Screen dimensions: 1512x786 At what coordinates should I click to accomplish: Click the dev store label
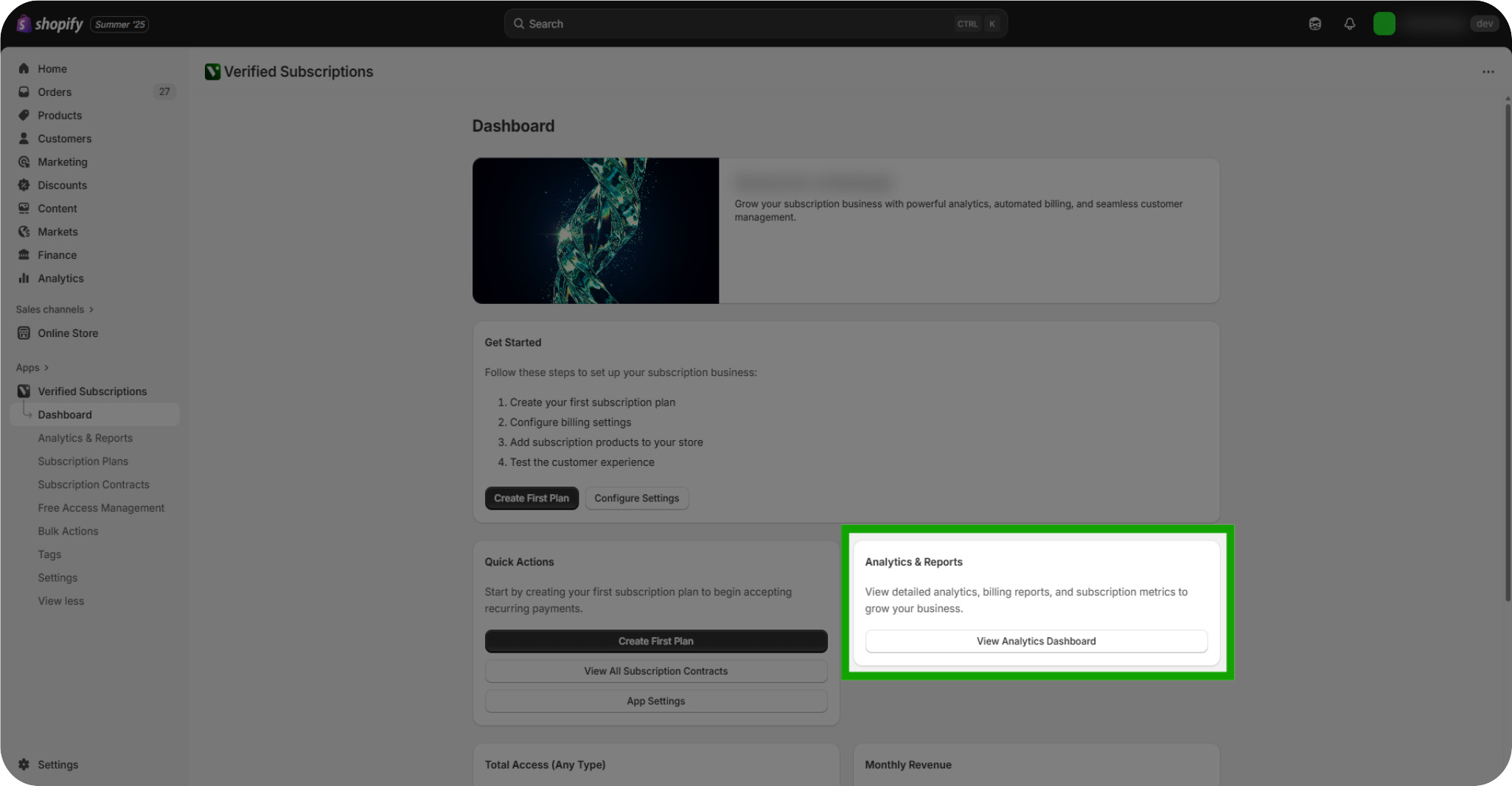click(x=1484, y=24)
